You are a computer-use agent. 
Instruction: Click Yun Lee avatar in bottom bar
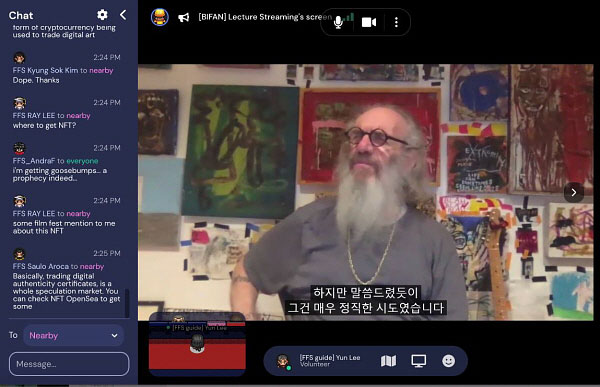pos(283,361)
